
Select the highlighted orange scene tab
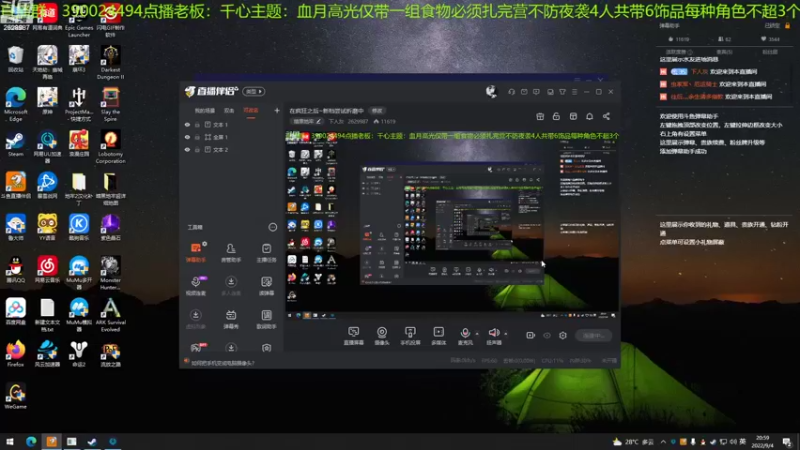[x=251, y=110]
